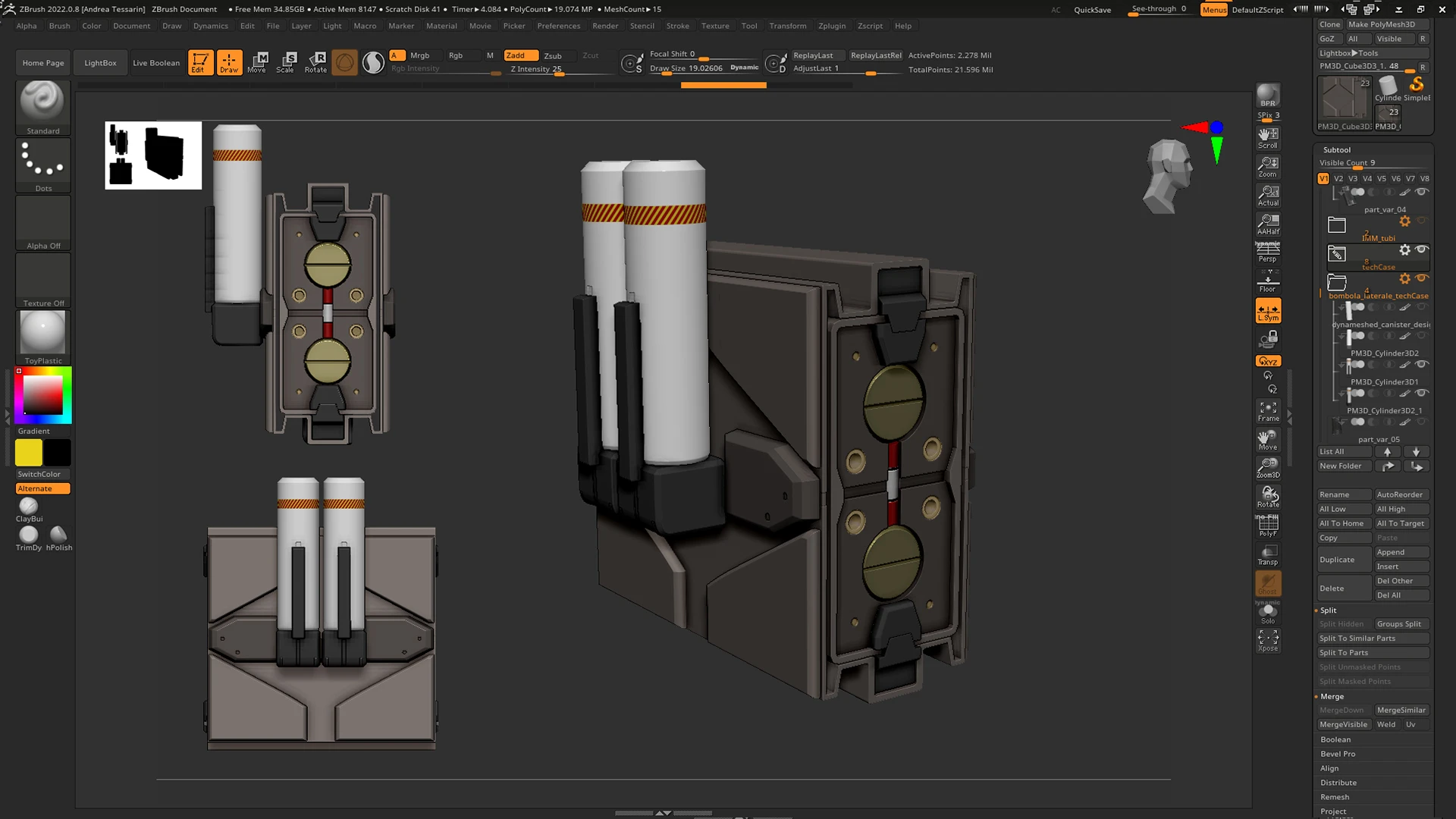This screenshot has height=819, width=1456.
Task: Toggle visibility of techCase folder
Action: click(1422, 249)
